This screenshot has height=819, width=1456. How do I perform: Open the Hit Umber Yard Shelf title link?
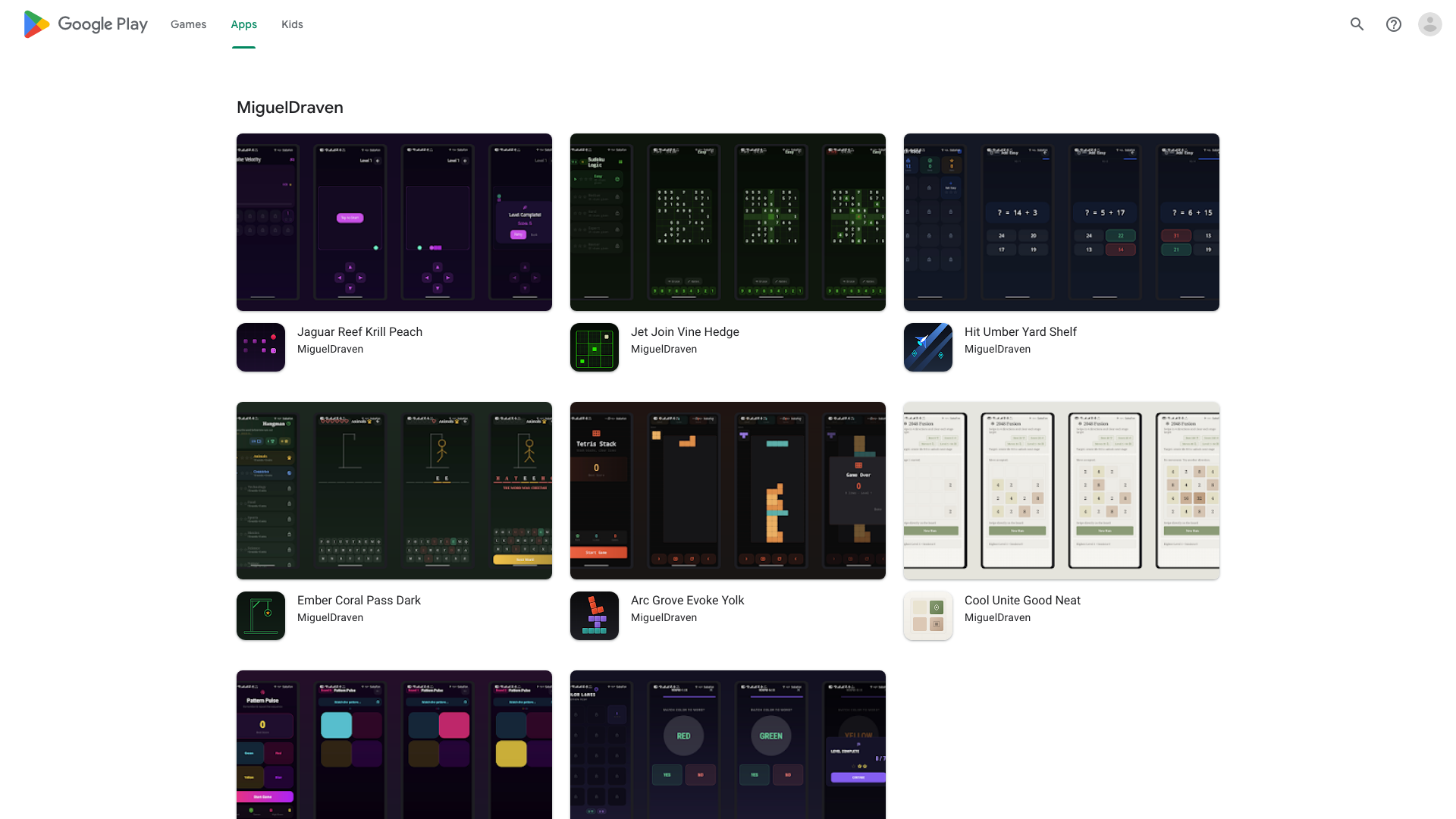[1021, 331]
